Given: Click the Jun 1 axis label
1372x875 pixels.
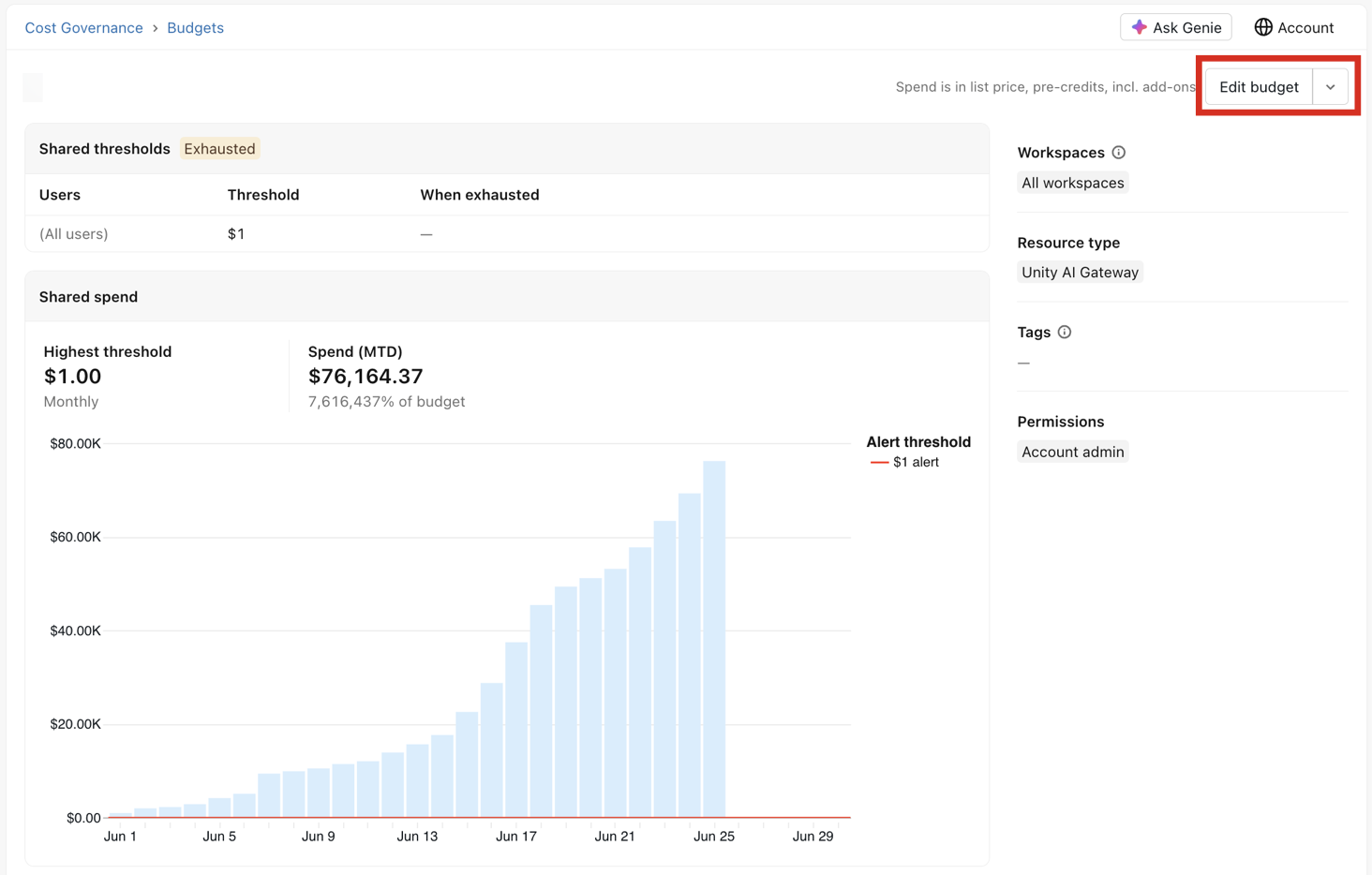Looking at the screenshot, I should [120, 837].
